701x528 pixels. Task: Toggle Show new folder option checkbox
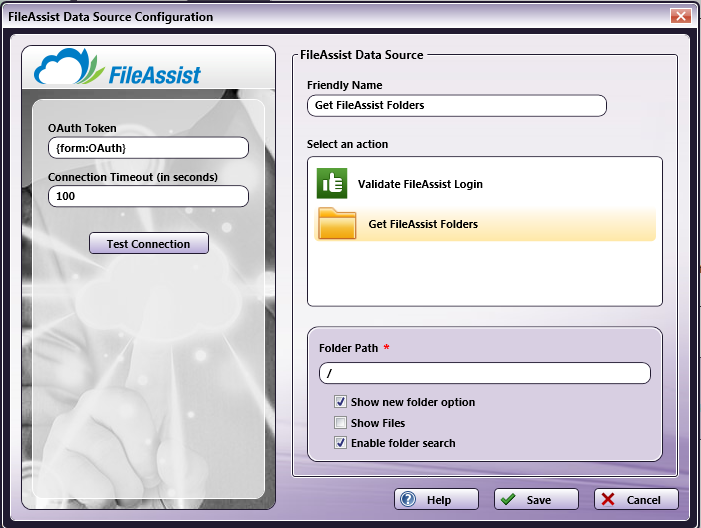[x=340, y=401]
